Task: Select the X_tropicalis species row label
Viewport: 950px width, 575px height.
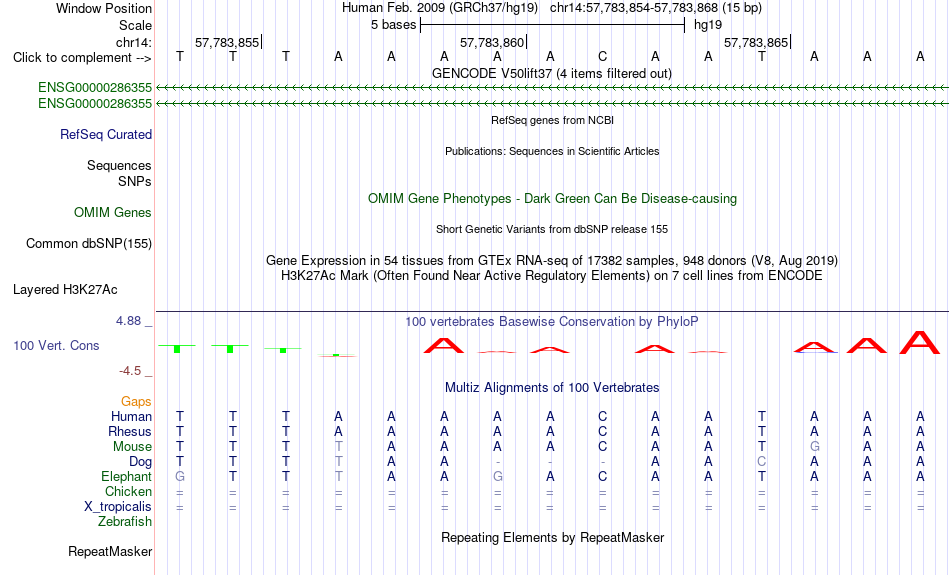Action: click(x=118, y=507)
